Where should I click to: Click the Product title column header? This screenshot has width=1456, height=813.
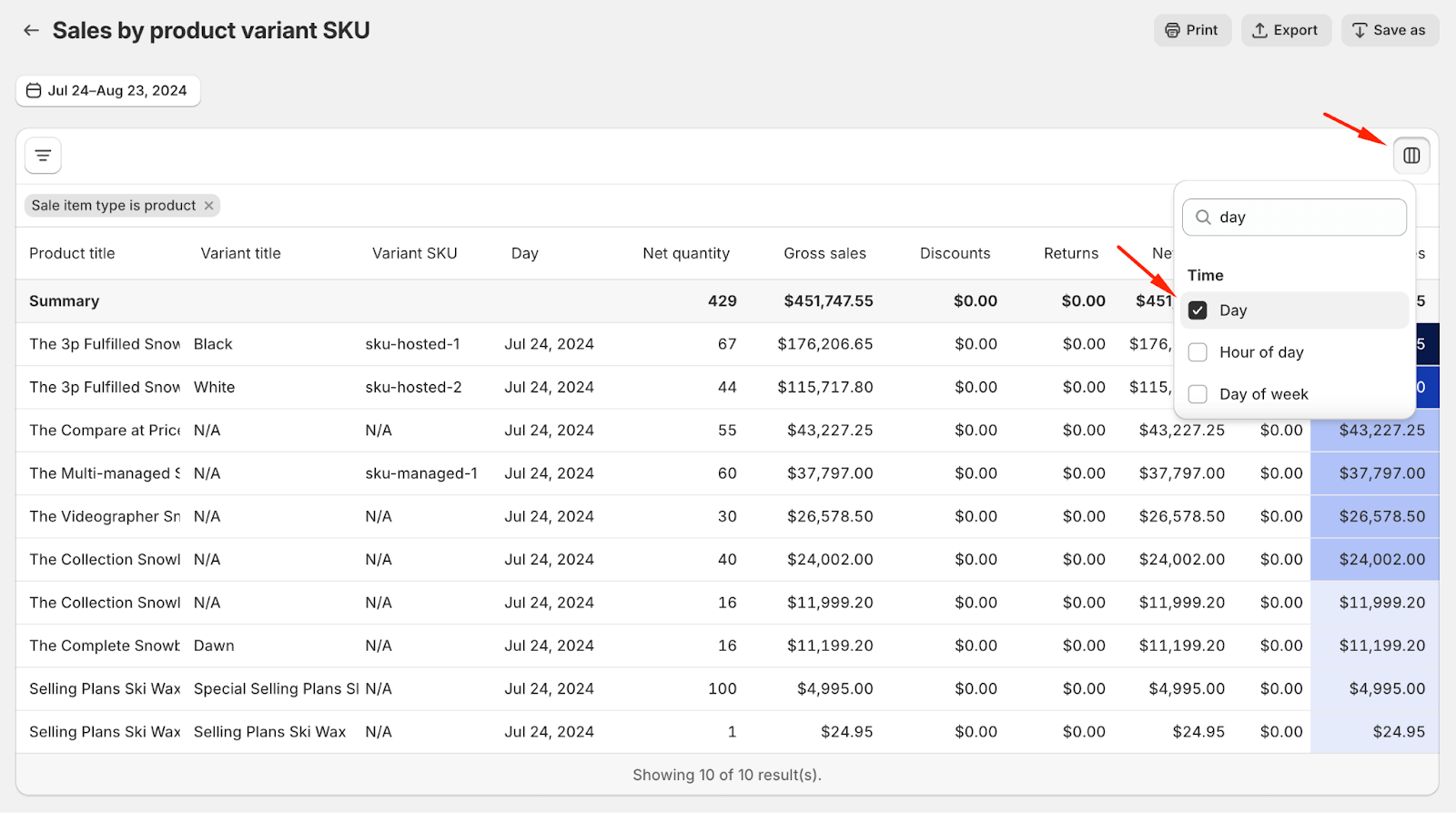(72, 254)
